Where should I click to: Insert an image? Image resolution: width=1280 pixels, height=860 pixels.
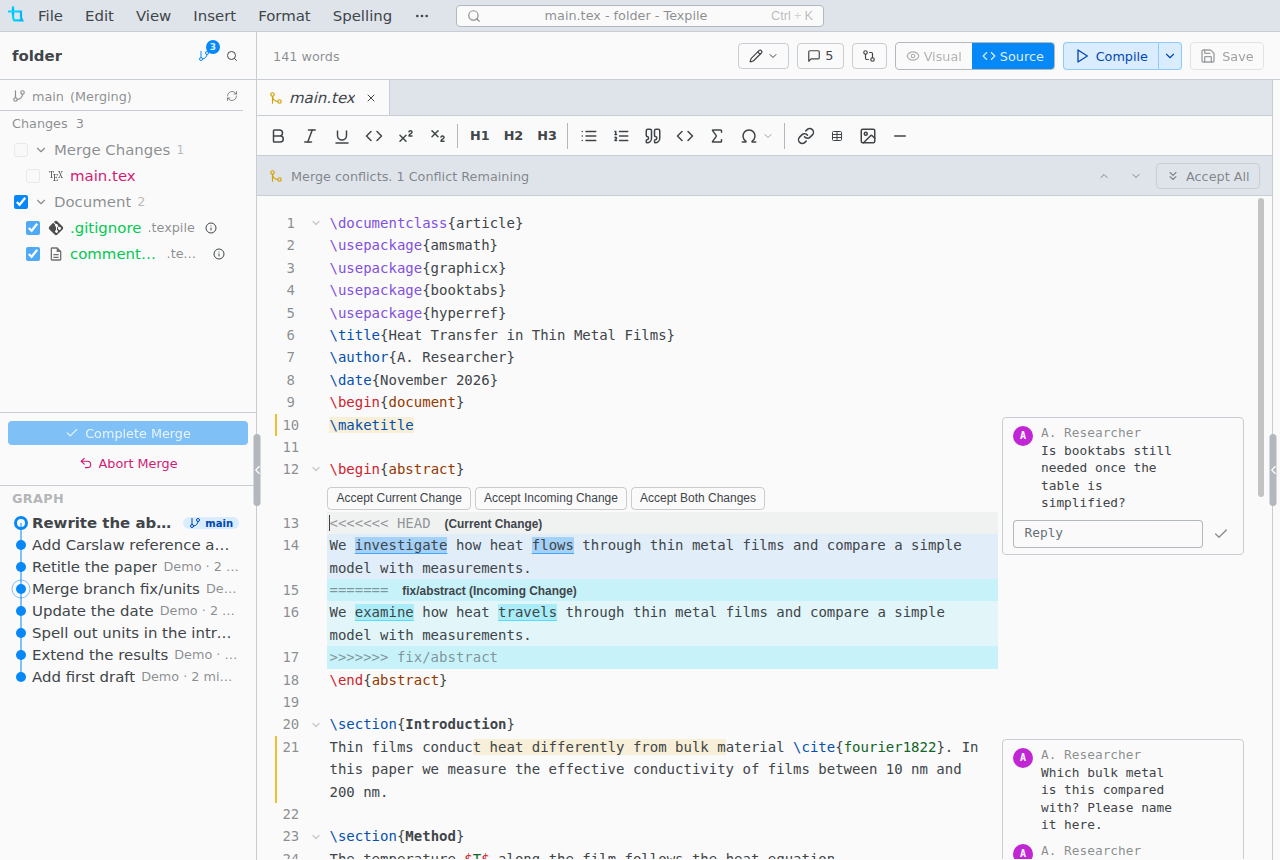pos(868,136)
